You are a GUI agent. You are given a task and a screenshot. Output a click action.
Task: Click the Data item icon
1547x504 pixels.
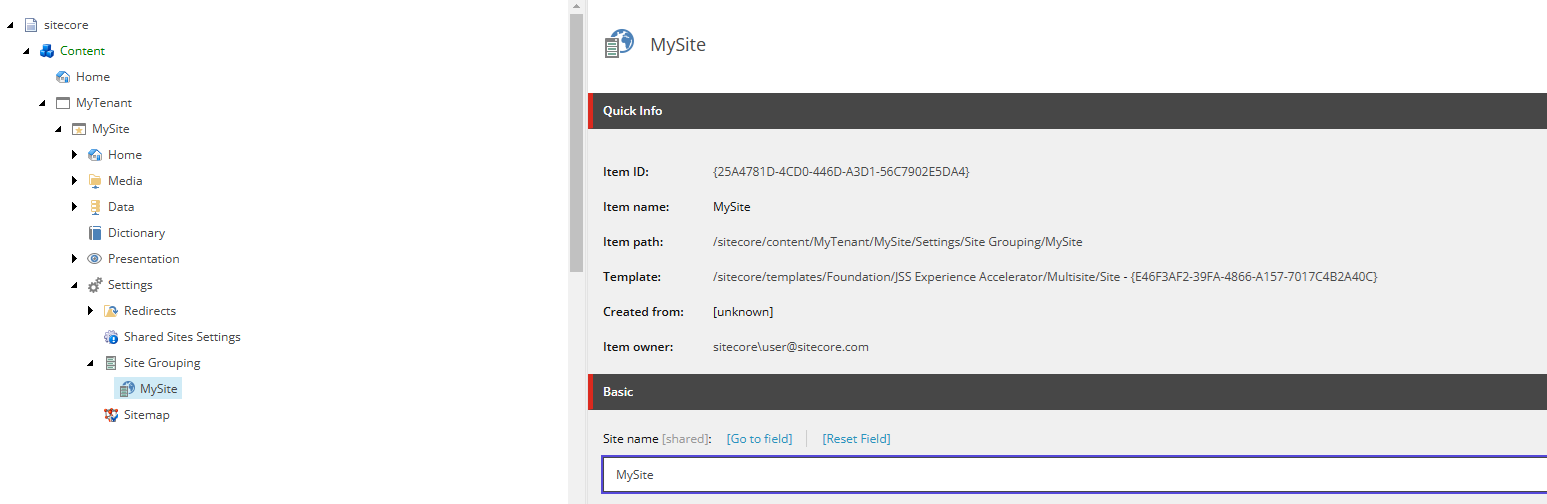tap(95, 206)
